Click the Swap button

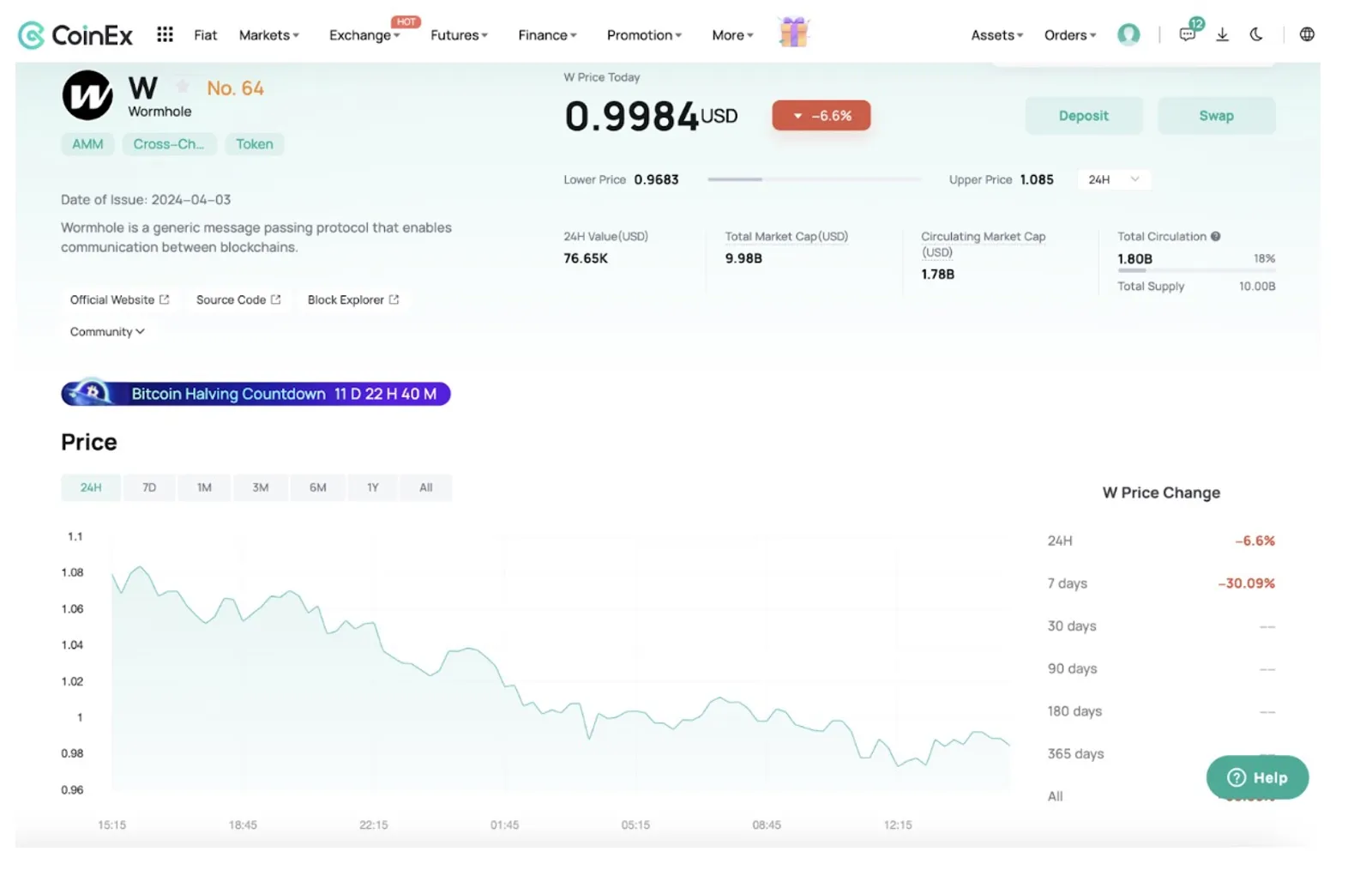pyautogui.click(x=1216, y=116)
